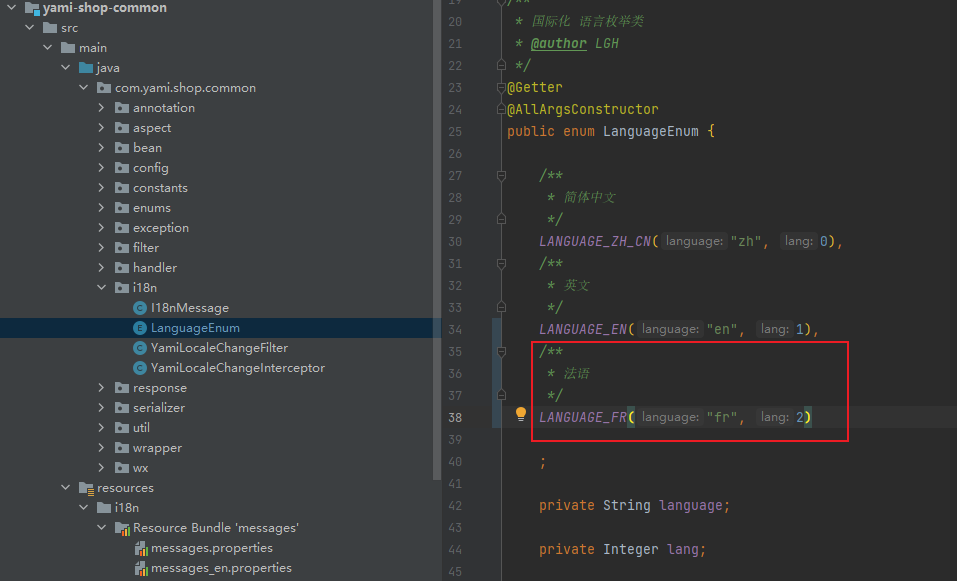Expand the annotation package
The image size is (957, 581).
pos(102,108)
